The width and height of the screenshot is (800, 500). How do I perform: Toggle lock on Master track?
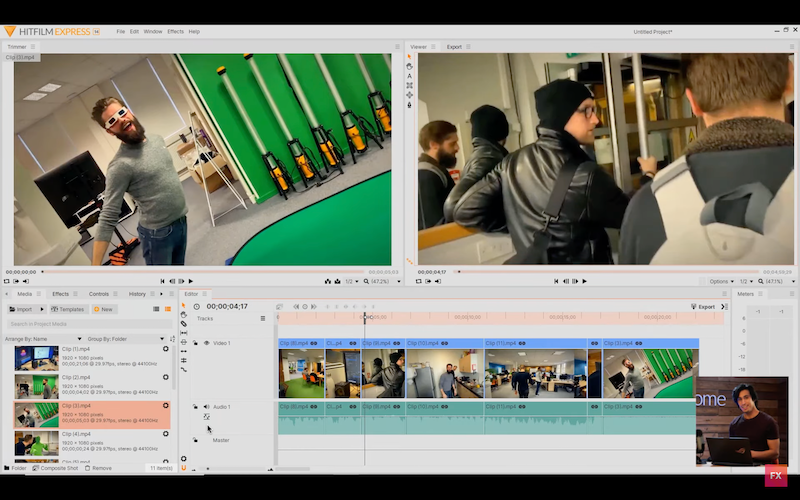tap(195, 440)
